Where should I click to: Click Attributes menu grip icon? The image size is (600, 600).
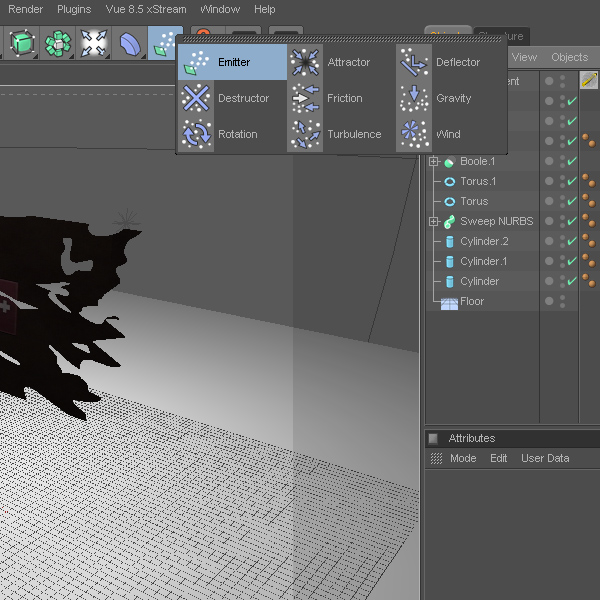click(x=436, y=458)
